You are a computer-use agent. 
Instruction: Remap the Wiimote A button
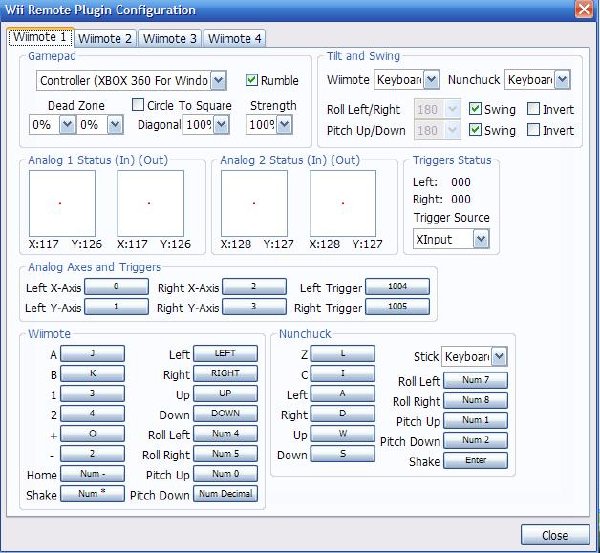click(92, 354)
